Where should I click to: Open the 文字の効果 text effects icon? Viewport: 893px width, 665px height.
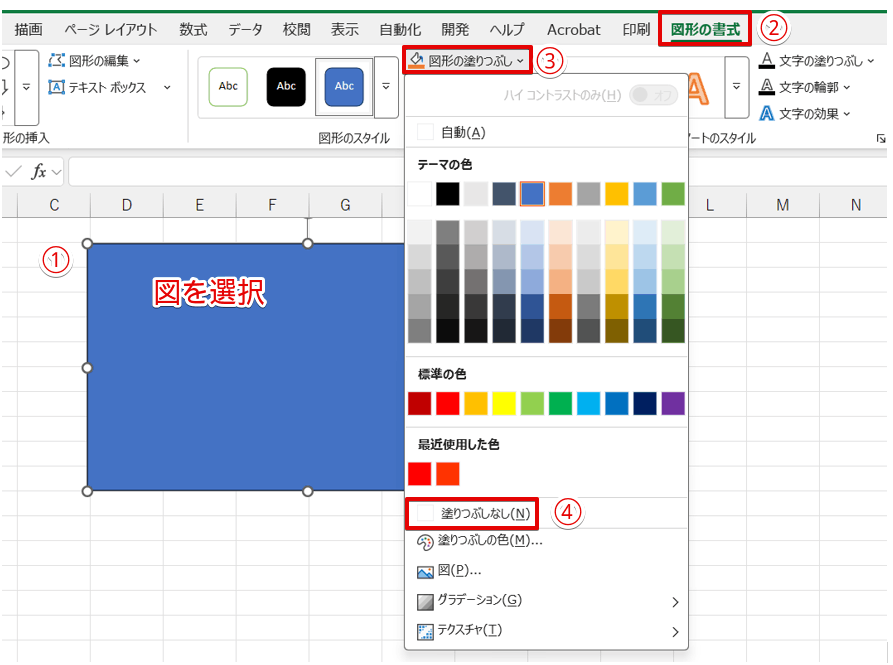tap(769, 112)
